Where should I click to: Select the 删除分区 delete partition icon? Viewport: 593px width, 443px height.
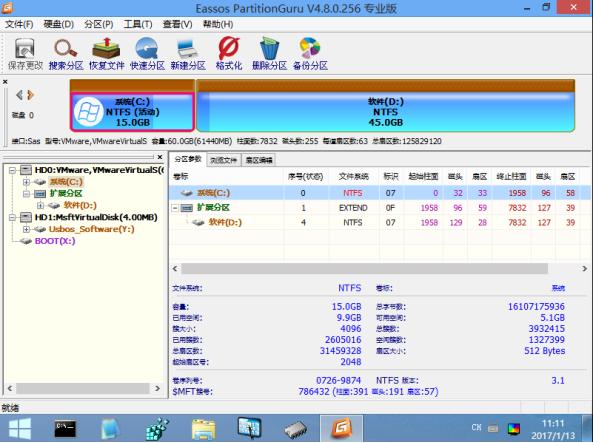[x=269, y=54]
